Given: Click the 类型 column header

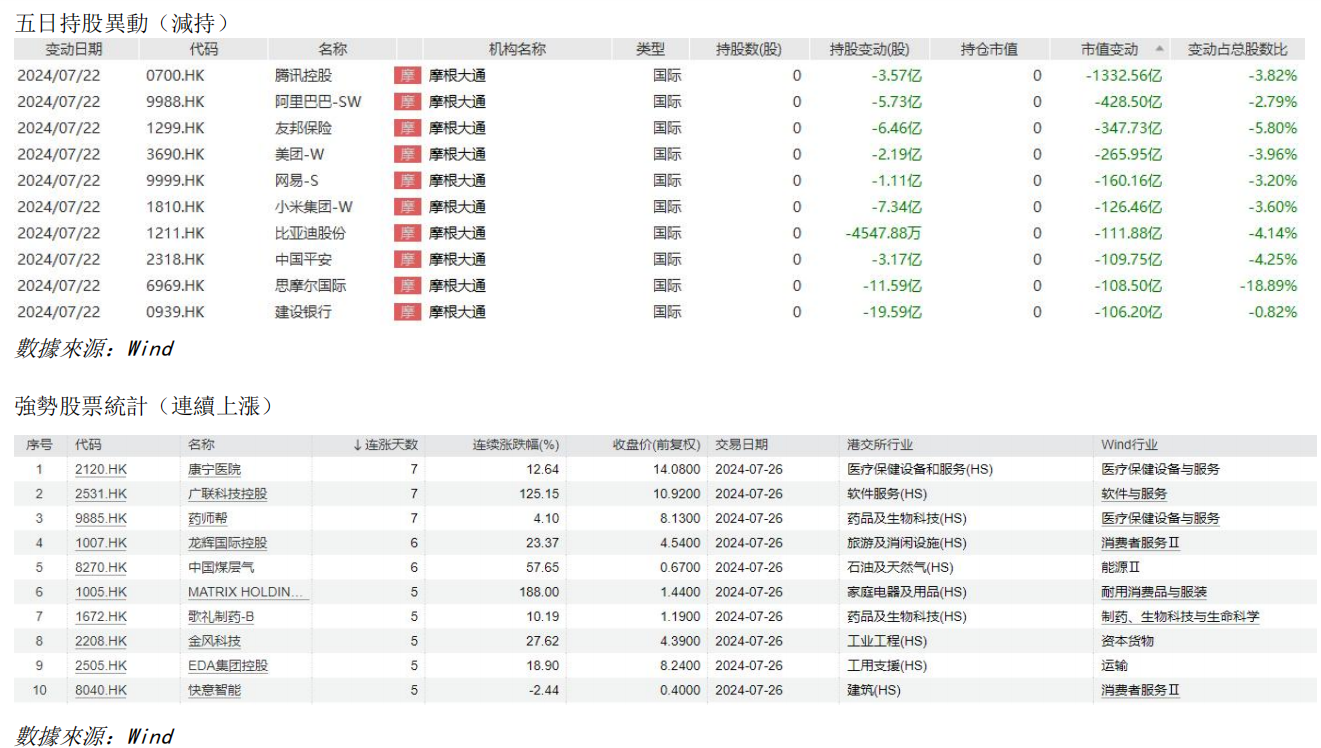Looking at the screenshot, I should coord(650,49).
